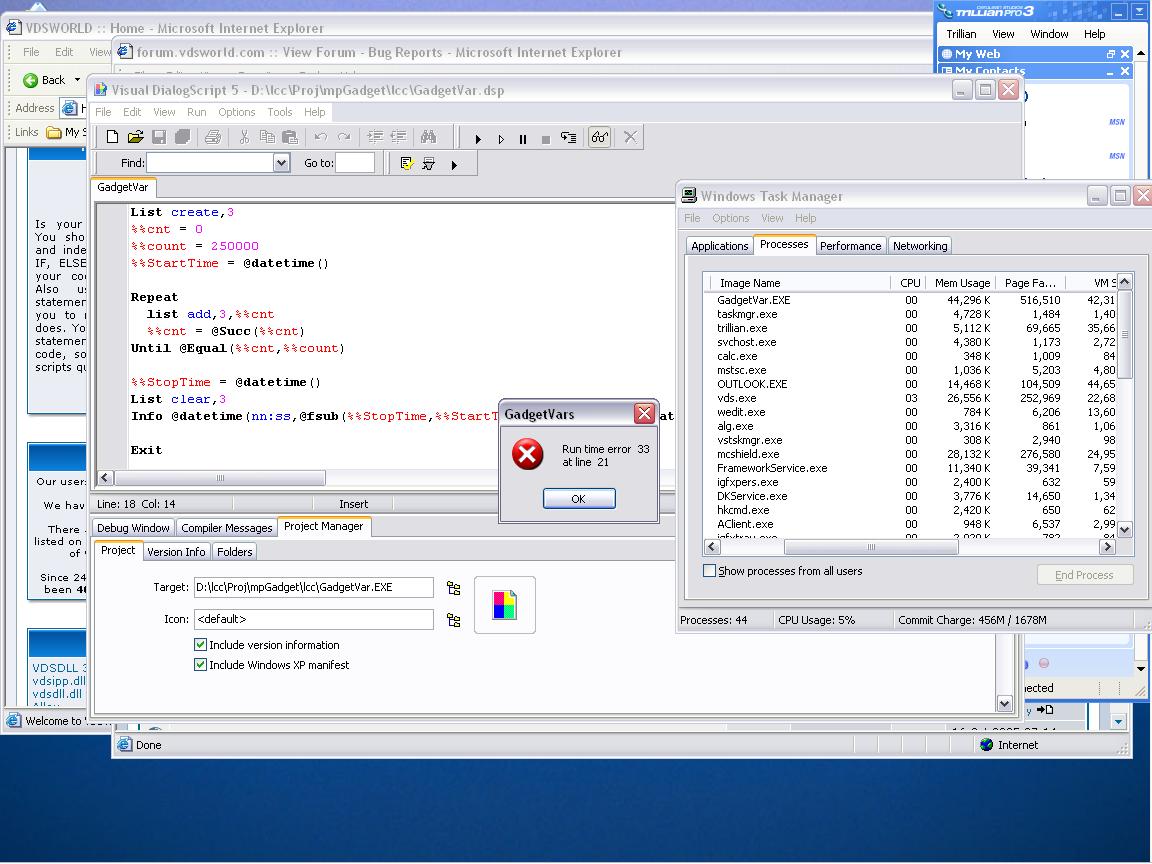Image resolution: width=1152 pixels, height=864 pixels.
Task: Select the Debug Window tab
Action: 133,528
